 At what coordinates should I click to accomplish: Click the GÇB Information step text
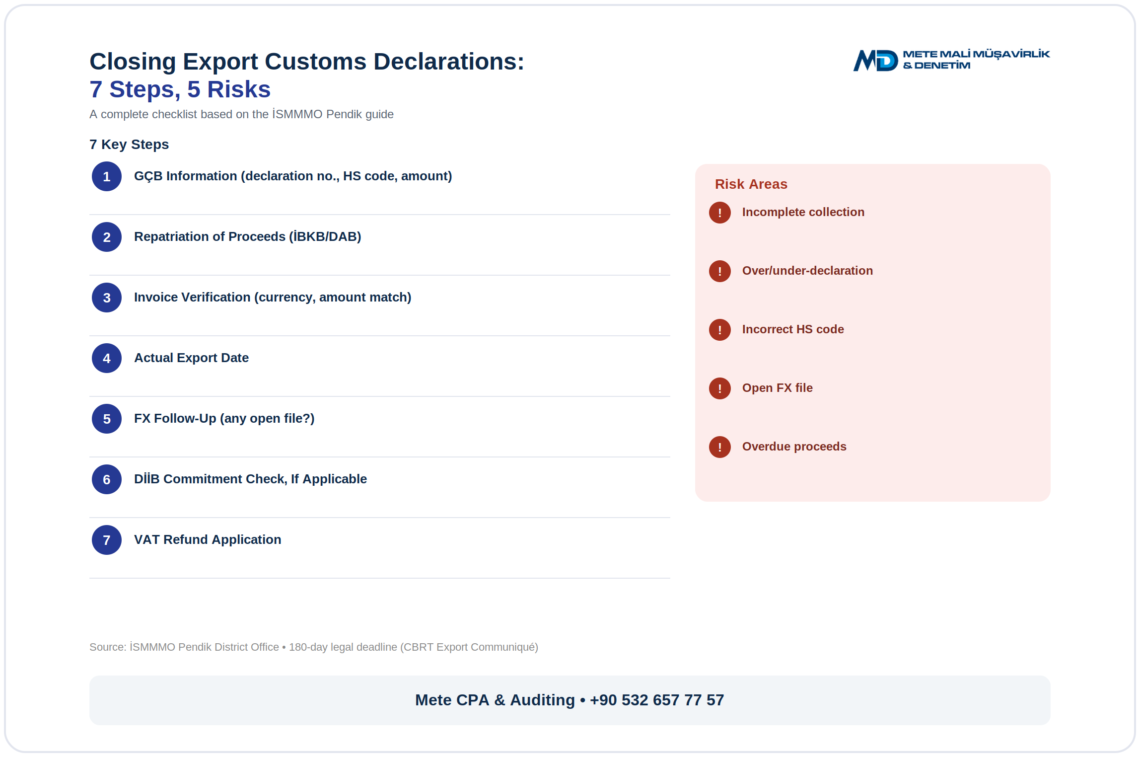pos(293,176)
